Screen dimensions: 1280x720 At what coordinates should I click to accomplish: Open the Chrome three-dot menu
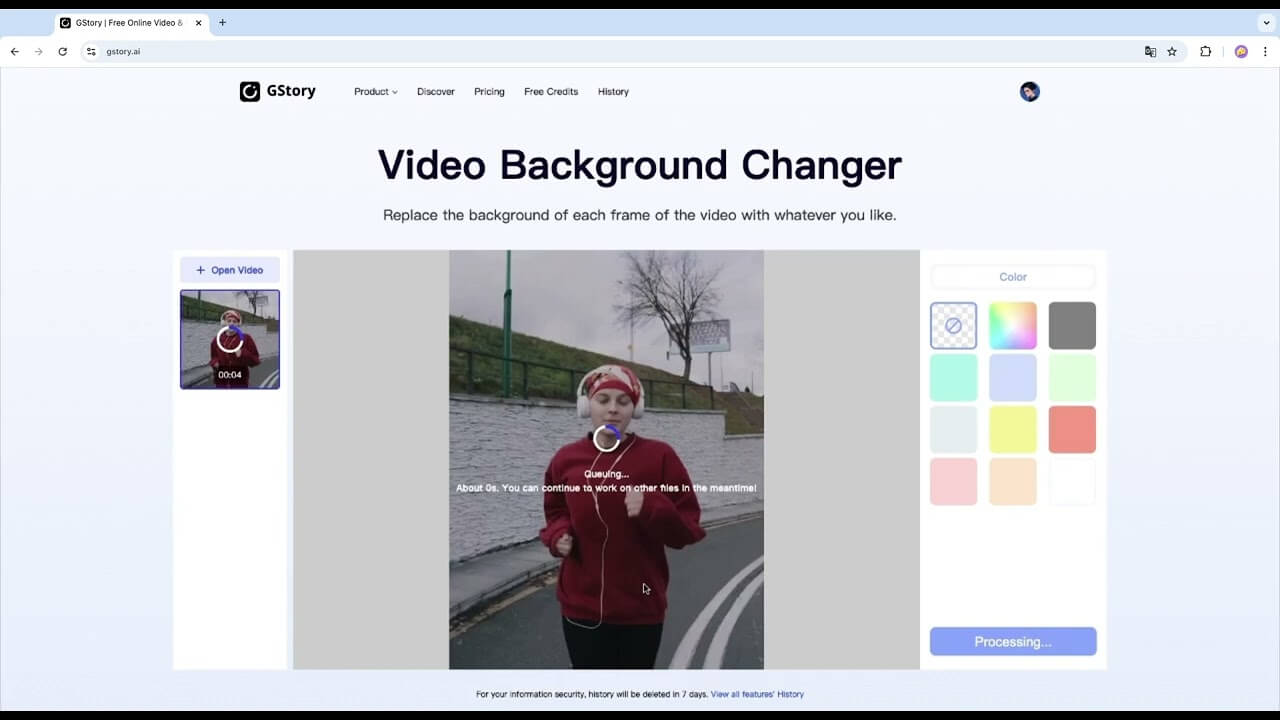tap(1265, 51)
